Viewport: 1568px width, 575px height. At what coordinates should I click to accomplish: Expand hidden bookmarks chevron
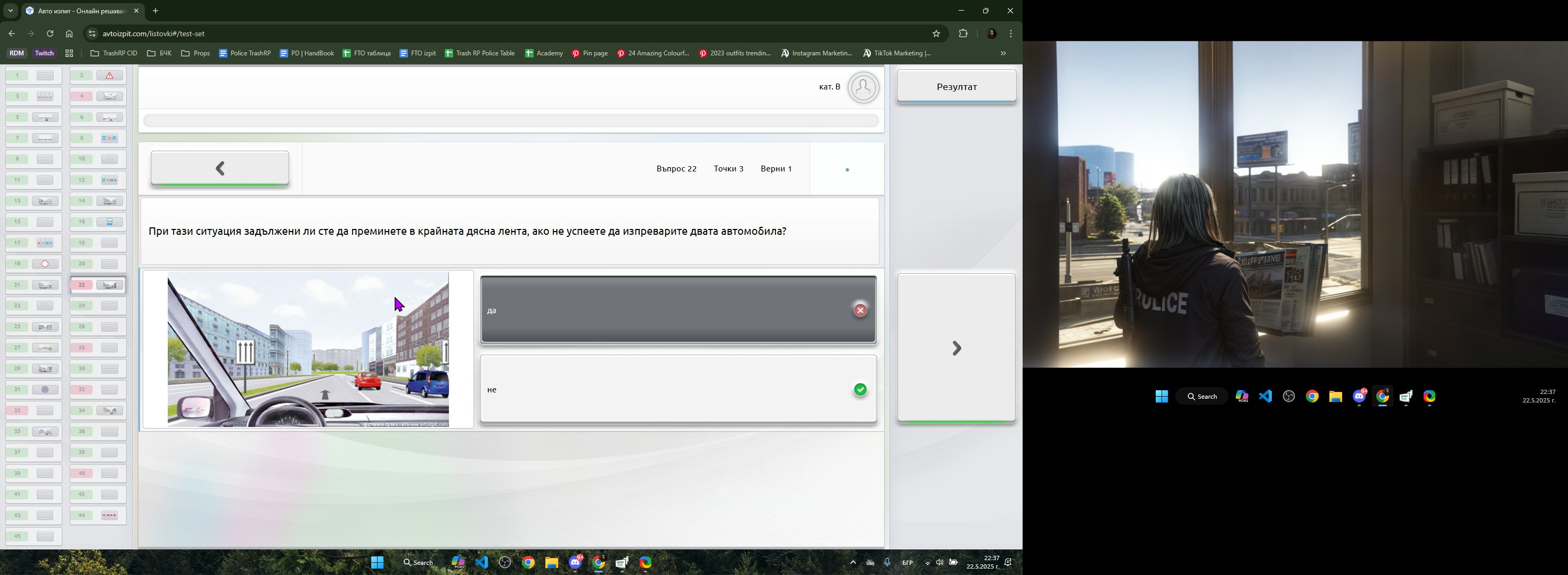click(x=1003, y=54)
